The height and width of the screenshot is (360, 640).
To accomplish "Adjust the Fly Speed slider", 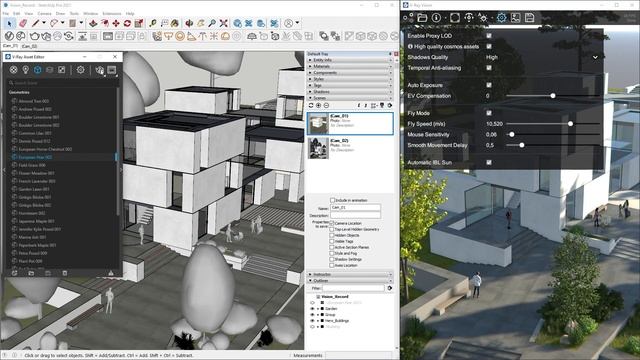I will pyautogui.click(x=553, y=123).
